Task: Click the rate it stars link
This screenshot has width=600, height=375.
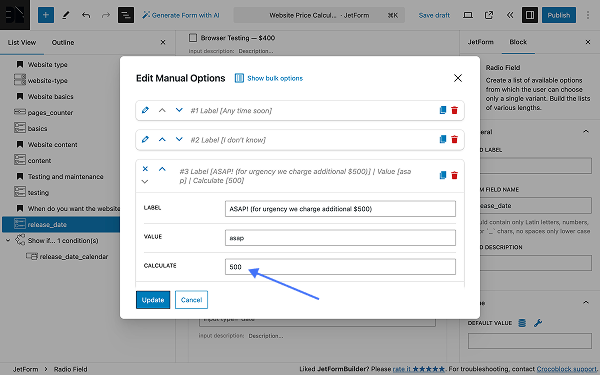Action: 419,369
